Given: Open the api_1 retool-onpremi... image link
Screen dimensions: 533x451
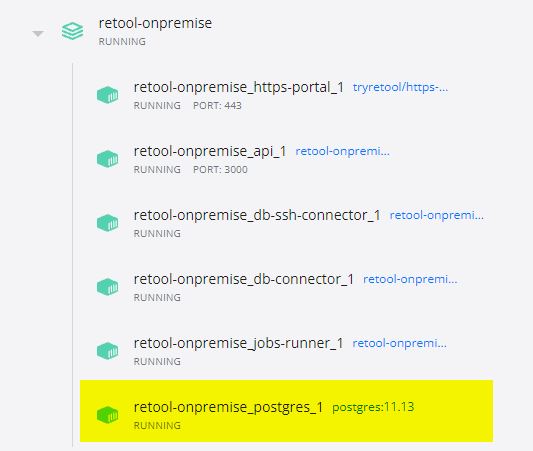Looking at the screenshot, I should (342, 151).
